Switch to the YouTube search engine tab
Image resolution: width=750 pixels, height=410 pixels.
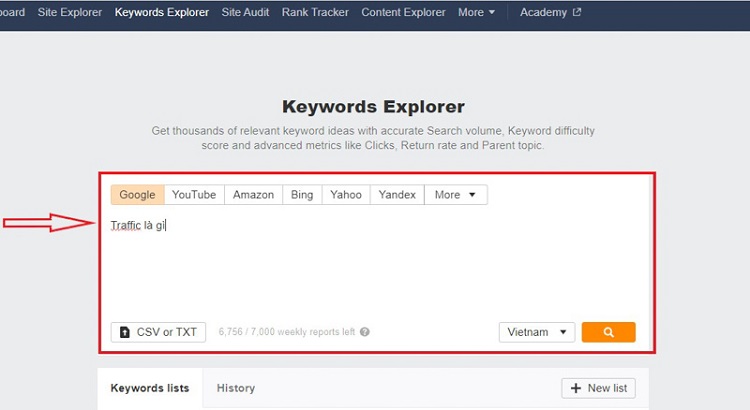pyautogui.click(x=194, y=195)
